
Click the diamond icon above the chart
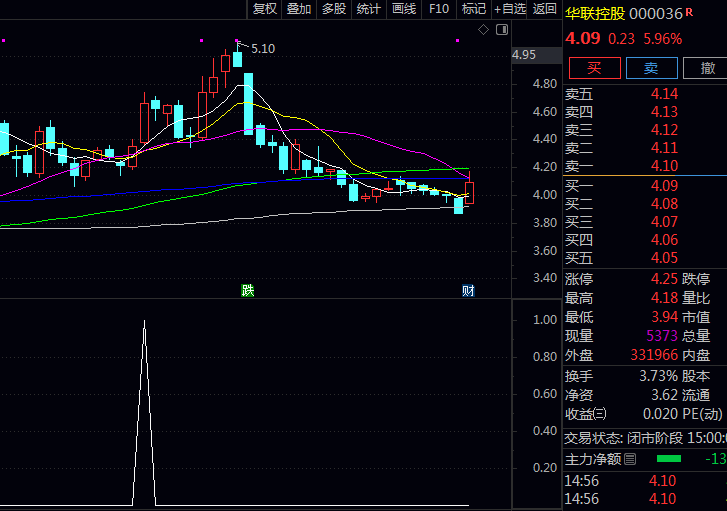point(483,30)
